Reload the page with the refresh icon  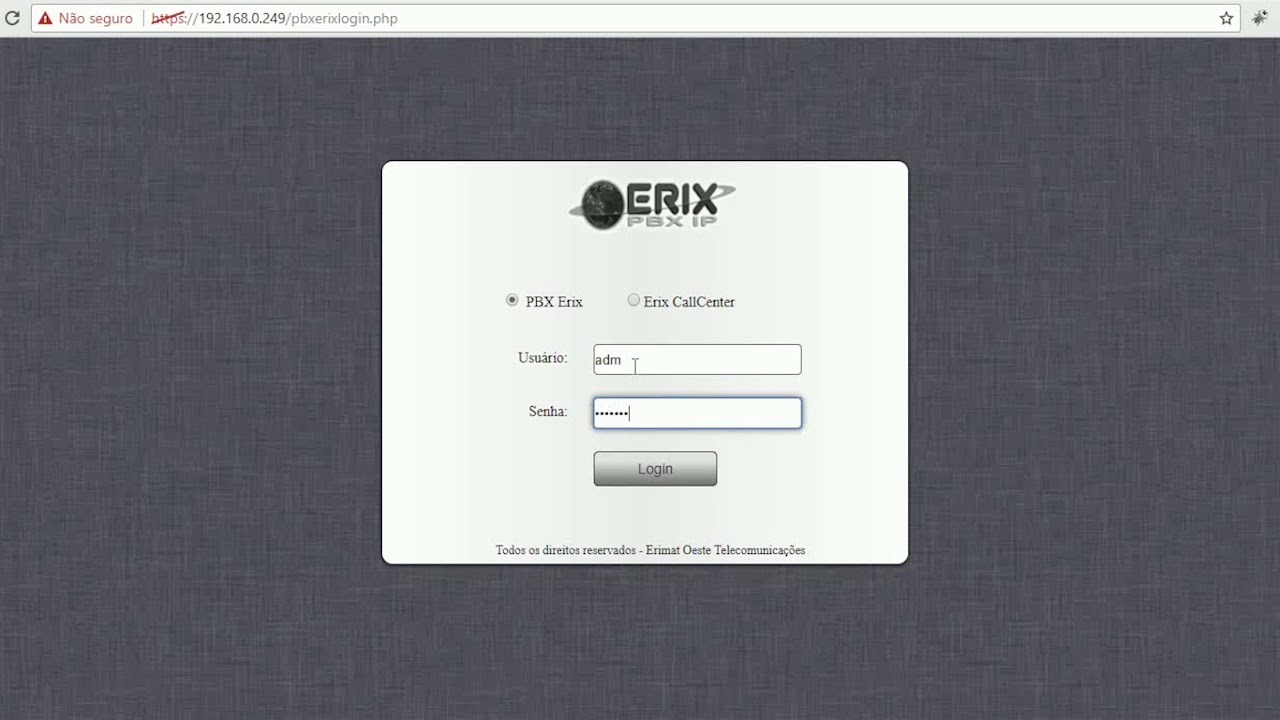pyautogui.click(x=12, y=18)
